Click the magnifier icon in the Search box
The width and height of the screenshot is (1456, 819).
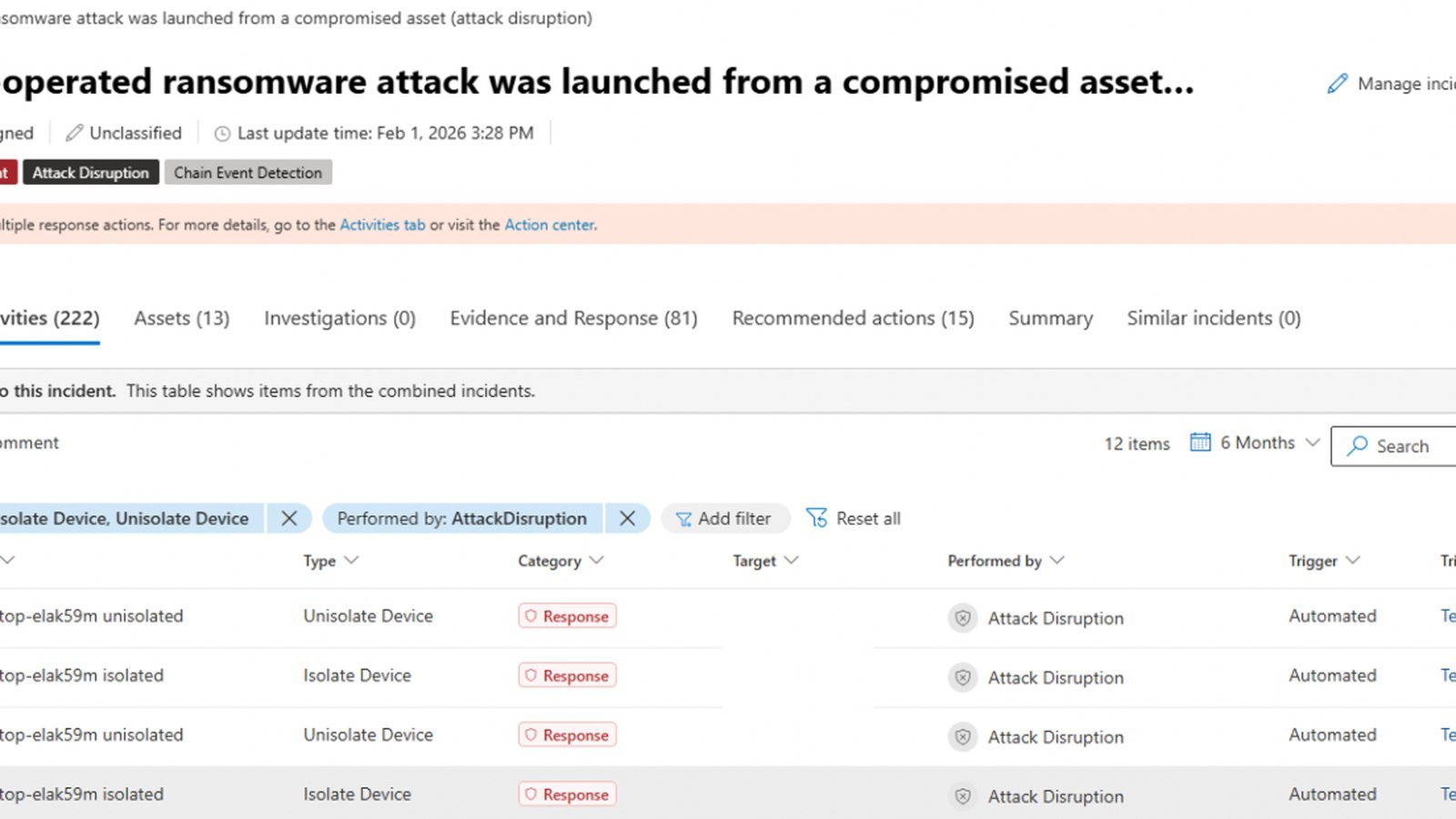click(x=1358, y=445)
